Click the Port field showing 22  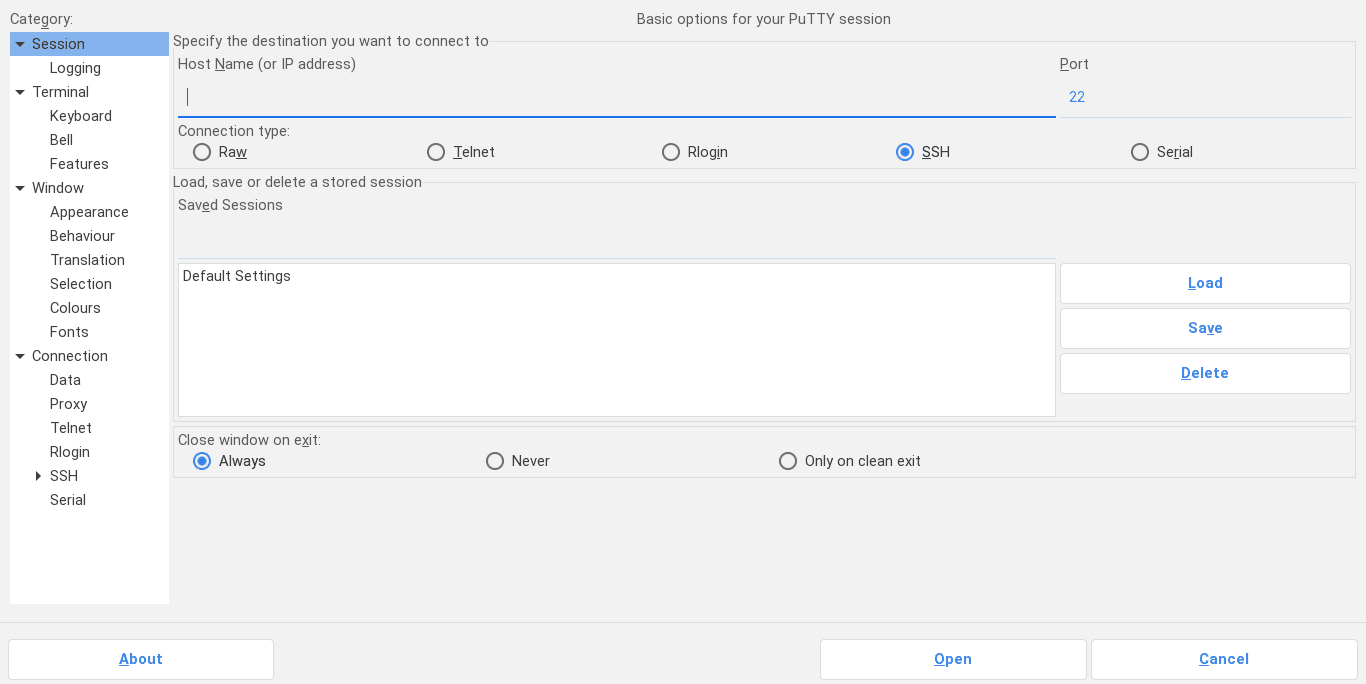point(1205,97)
